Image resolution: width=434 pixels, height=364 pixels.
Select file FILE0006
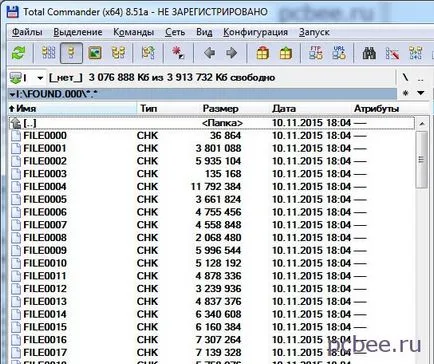[212, 212]
